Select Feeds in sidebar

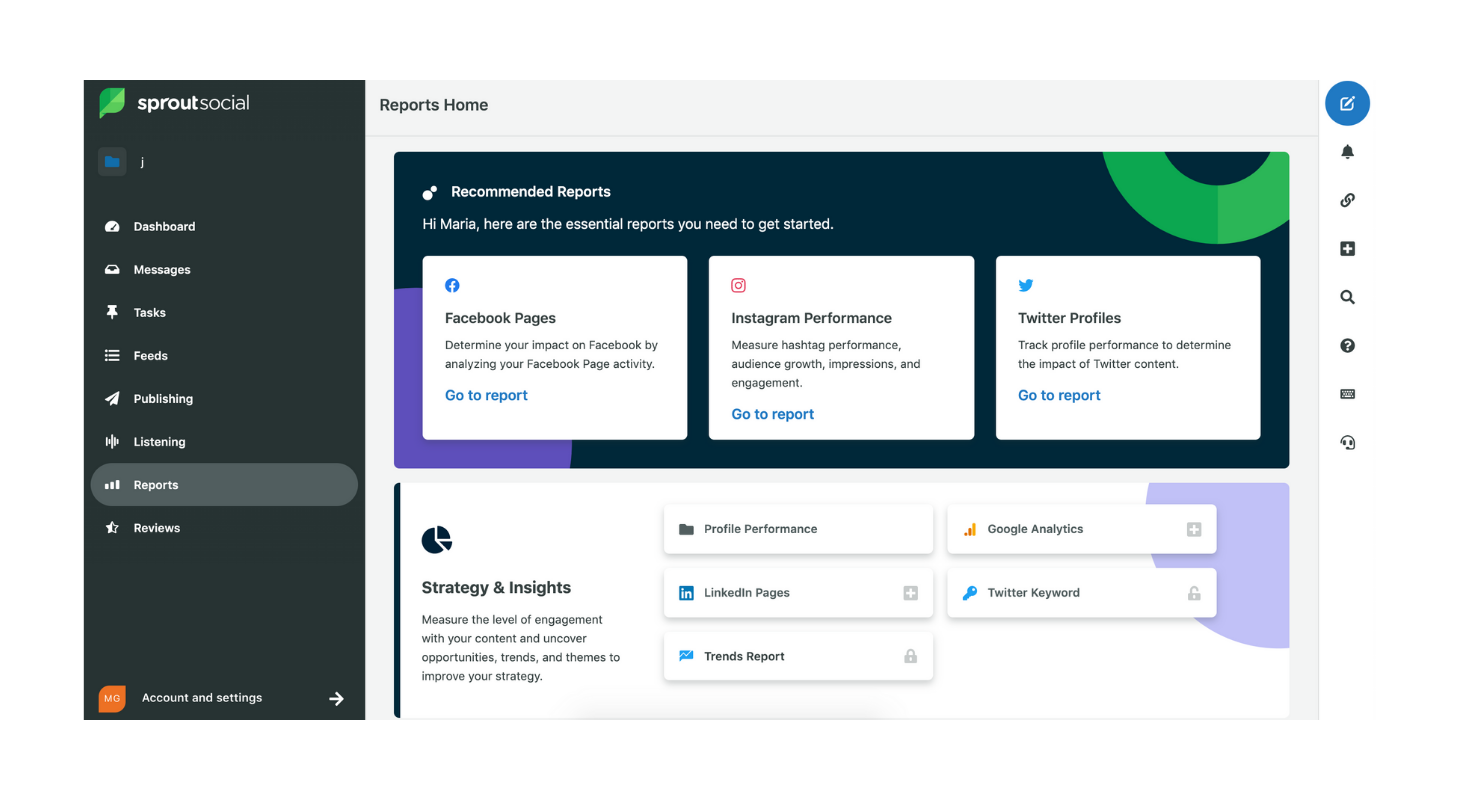click(x=224, y=356)
